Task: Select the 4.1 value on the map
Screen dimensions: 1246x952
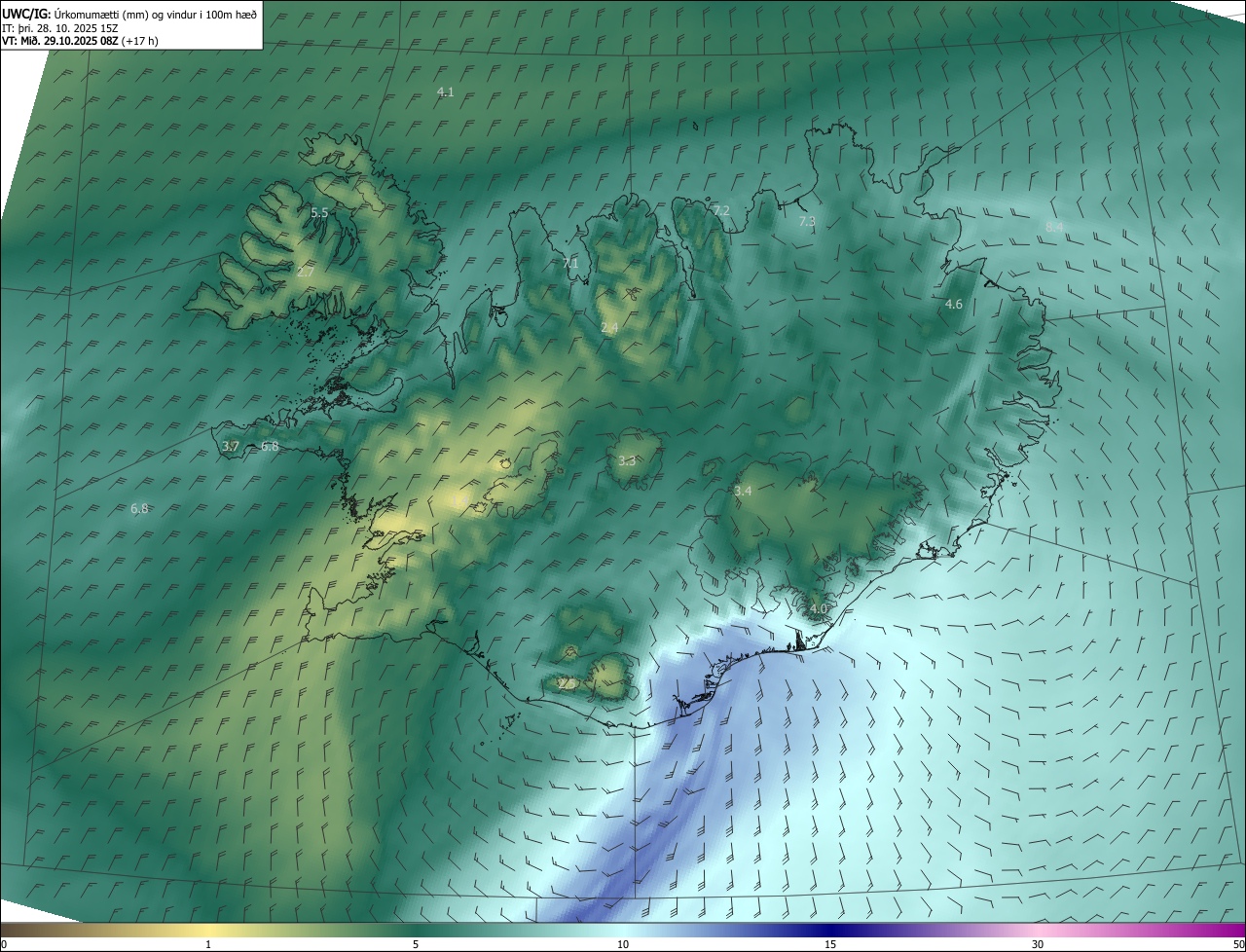Action: tap(446, 92)
